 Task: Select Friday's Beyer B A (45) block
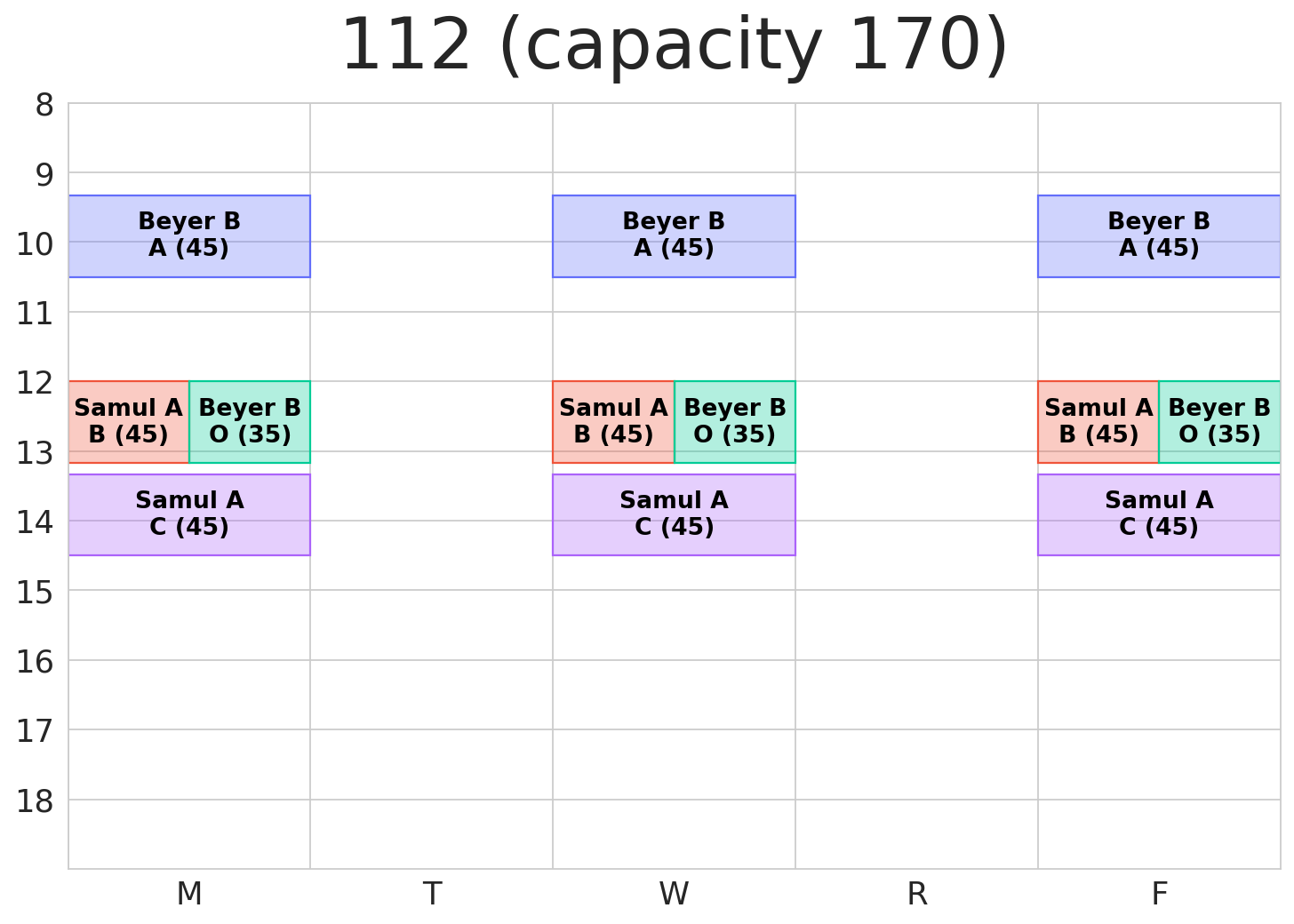click(1158, 235)
